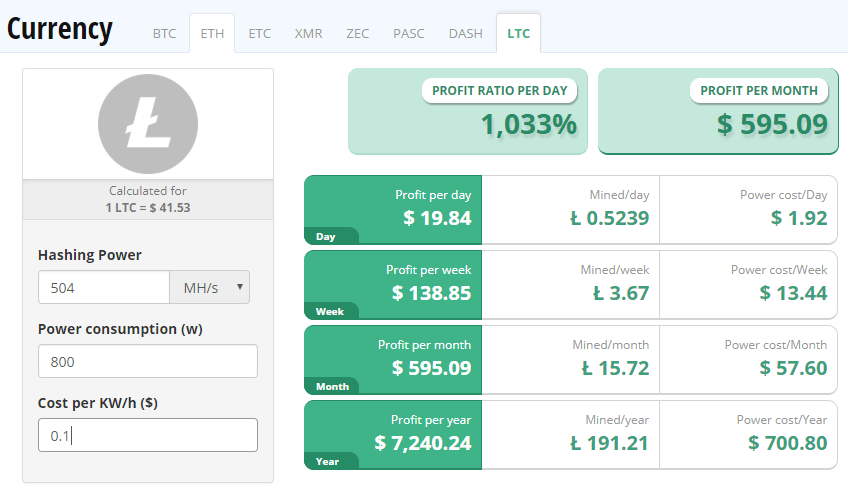Viewport: 848px width, 488px height.
Task: Focus the Power consumption input field
Action: [x=147, y=361]
